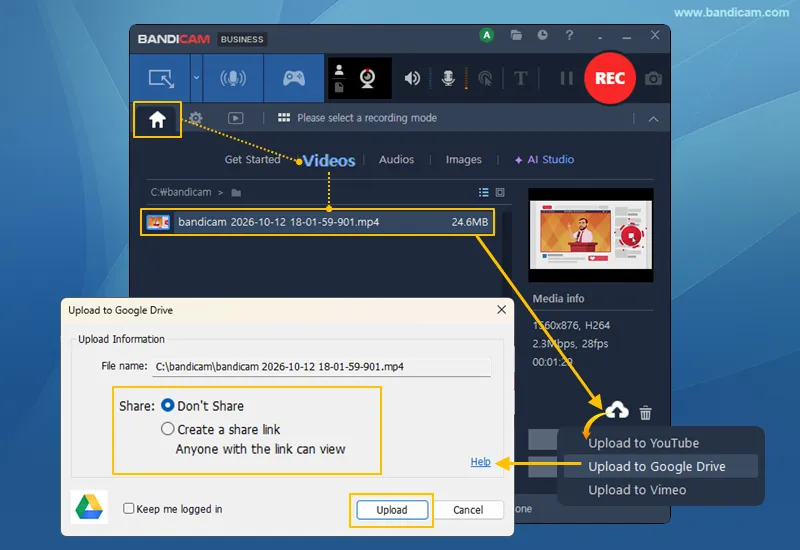Enable the Keep me logged in checkbox
800x550 pixels.
129,508
